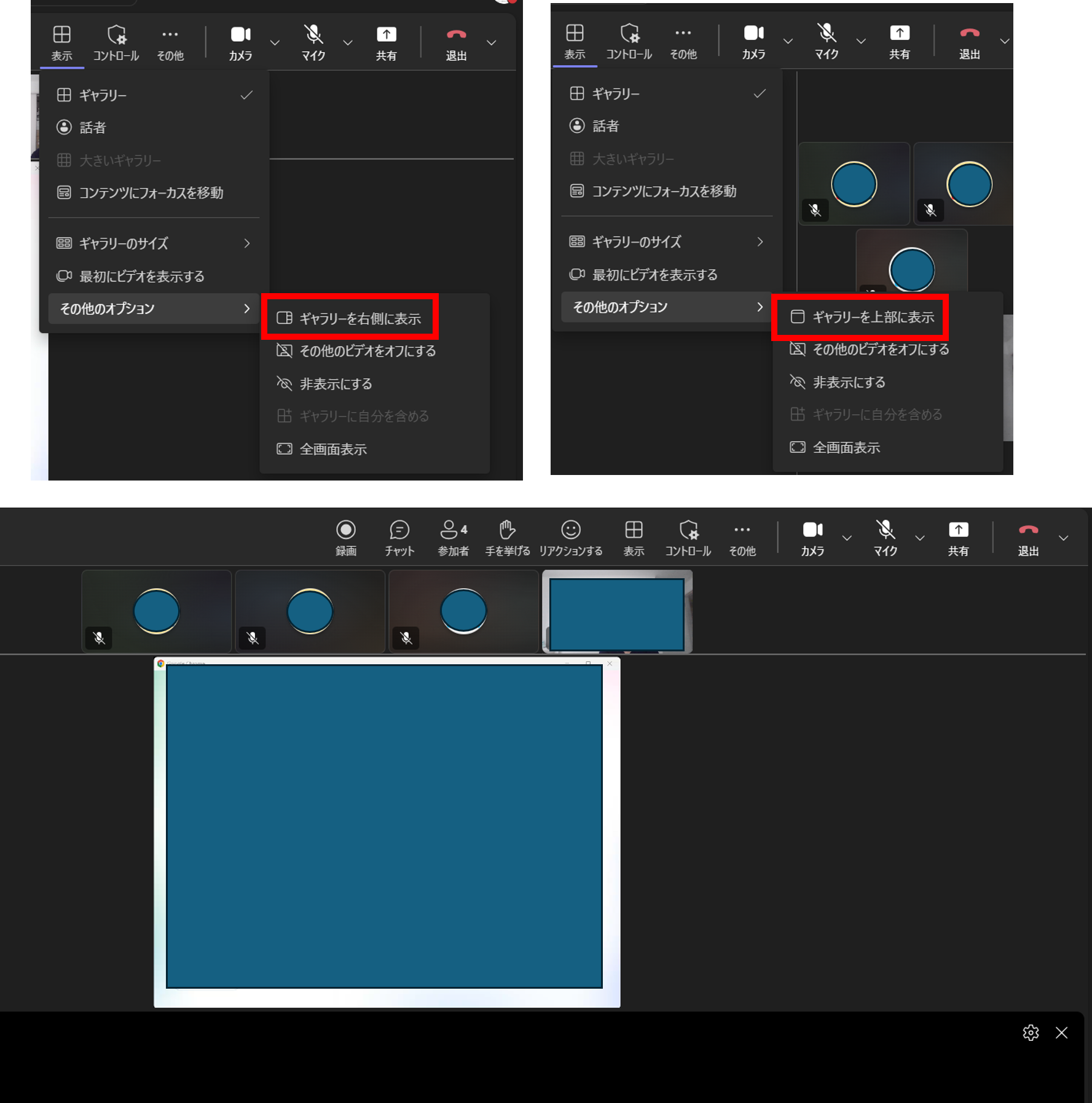Image resolution: width=1092 pixels, height=1103 pixels.
Task: Click 非表示にする in right submenu
Action: point(887,382)
